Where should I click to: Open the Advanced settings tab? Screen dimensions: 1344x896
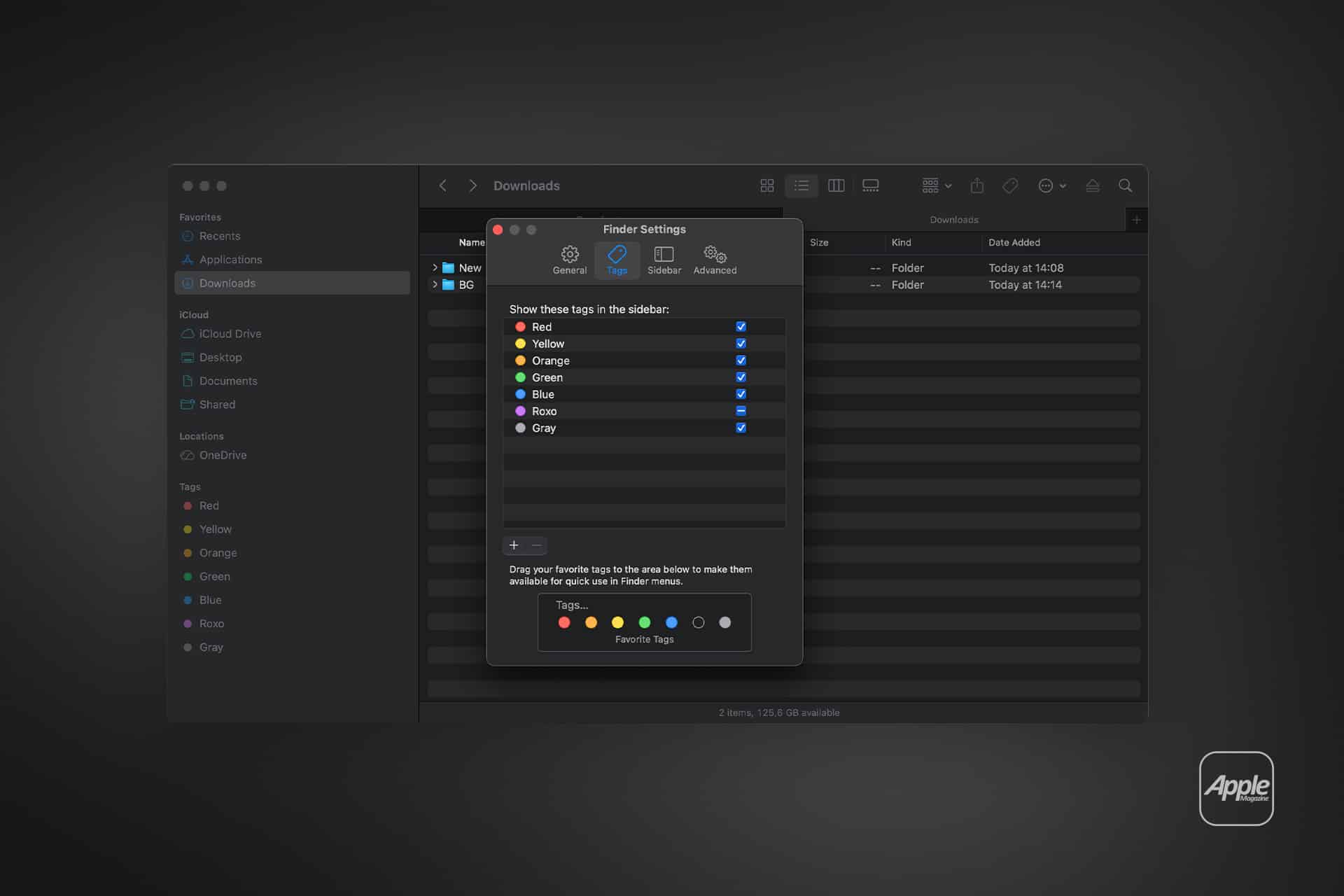pyautogui.click(x=715, y=260)
